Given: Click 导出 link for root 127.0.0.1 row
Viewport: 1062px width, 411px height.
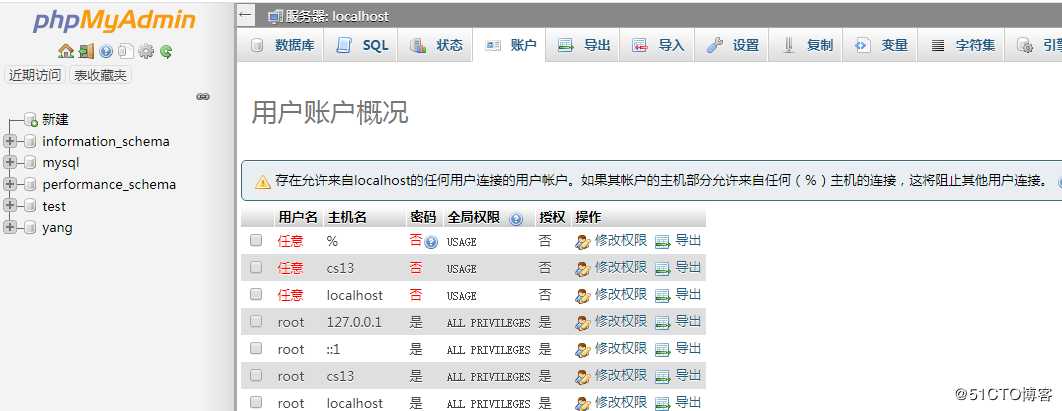Looking at the screenshot, I should pos(688,322).
